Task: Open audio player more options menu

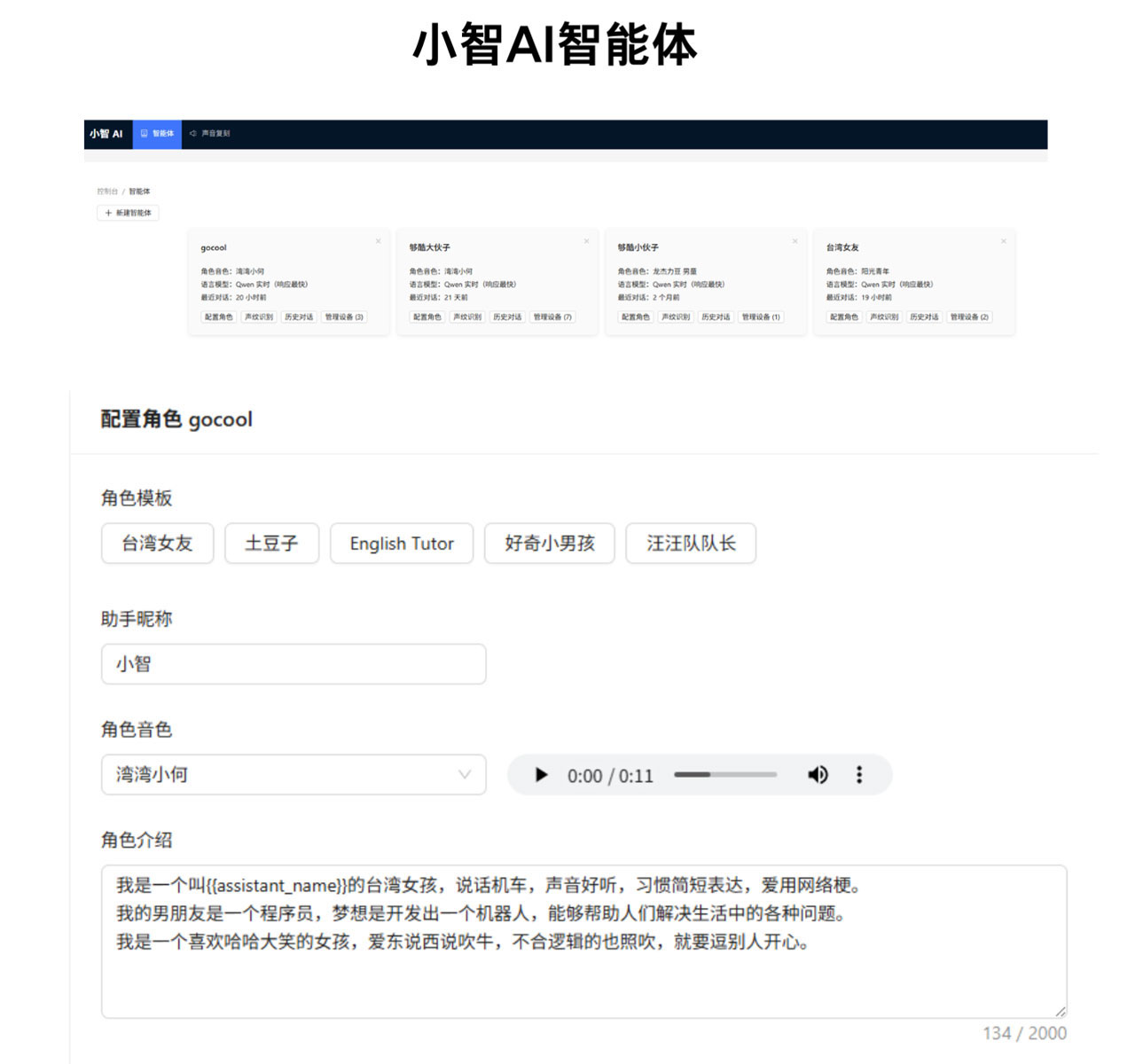Action: click(x=858, y=775)
